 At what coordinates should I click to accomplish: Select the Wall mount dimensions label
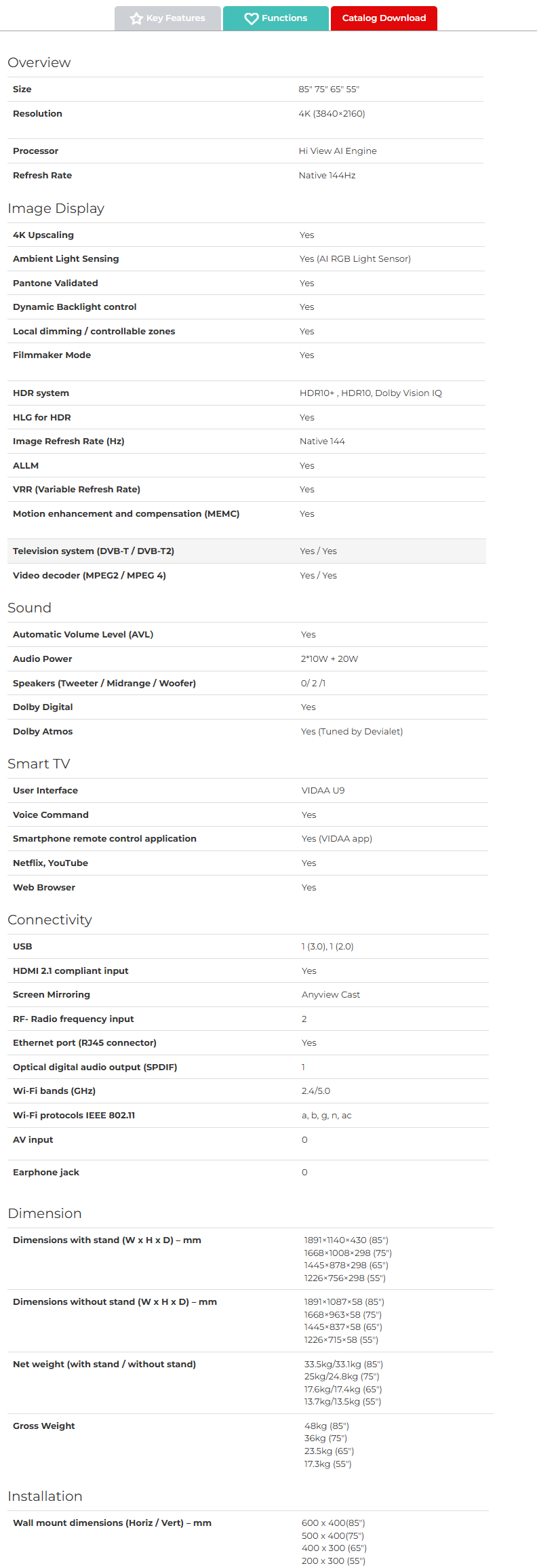[x=112, y=1523]
